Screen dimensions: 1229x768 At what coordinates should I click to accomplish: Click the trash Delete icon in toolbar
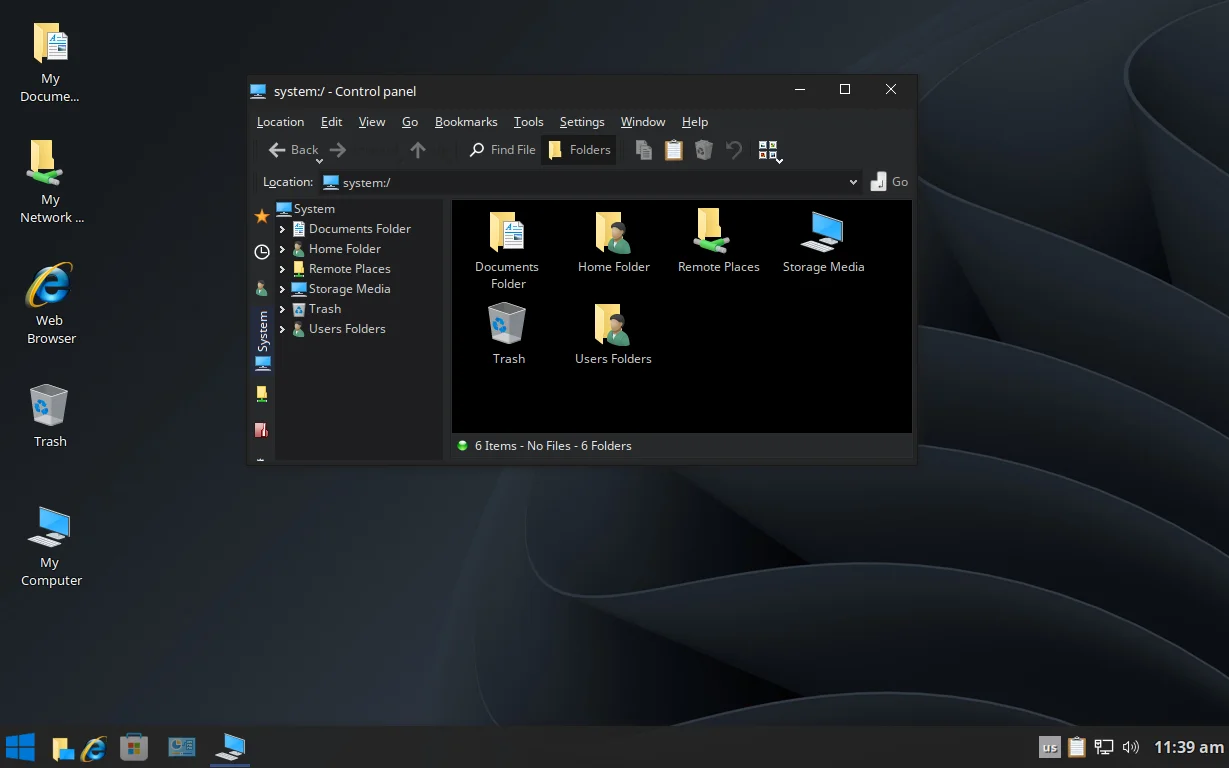[x=703, y=149]
